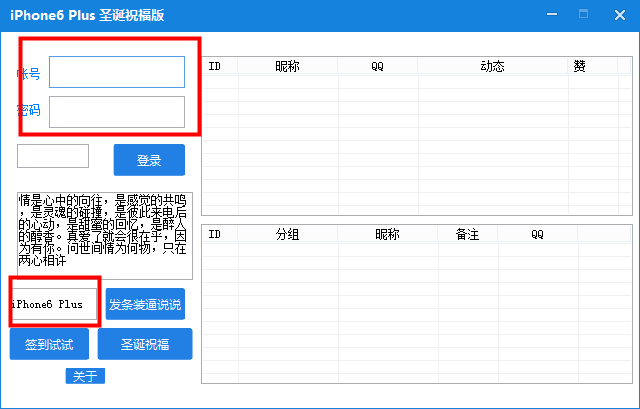The height and width of the screenshot is (409, 640).
Task: Click the ID column header in lower table
Action: pos(220,234)
